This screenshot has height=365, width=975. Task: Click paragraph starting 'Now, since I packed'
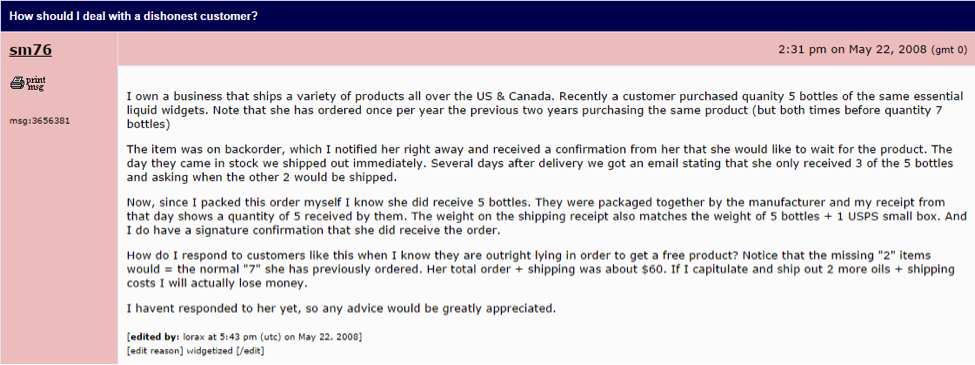(538, 216)
